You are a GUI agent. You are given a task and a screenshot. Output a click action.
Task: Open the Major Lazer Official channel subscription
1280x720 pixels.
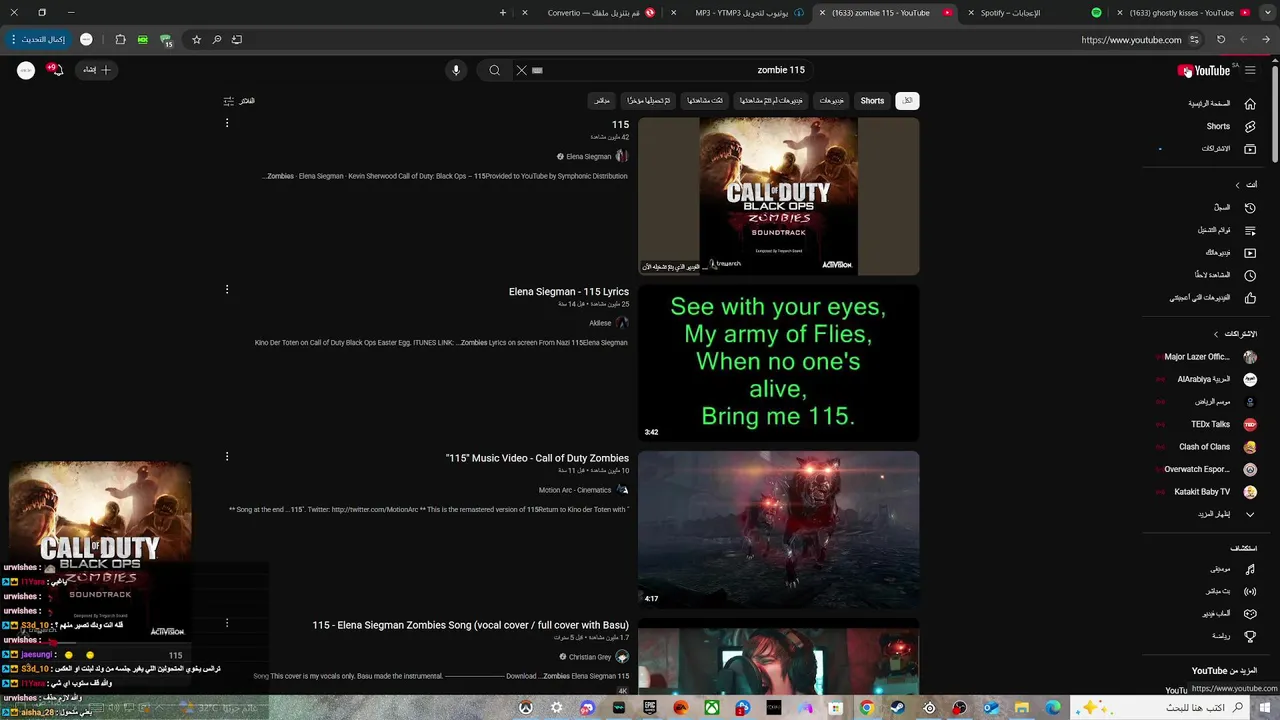point(1207,357)
